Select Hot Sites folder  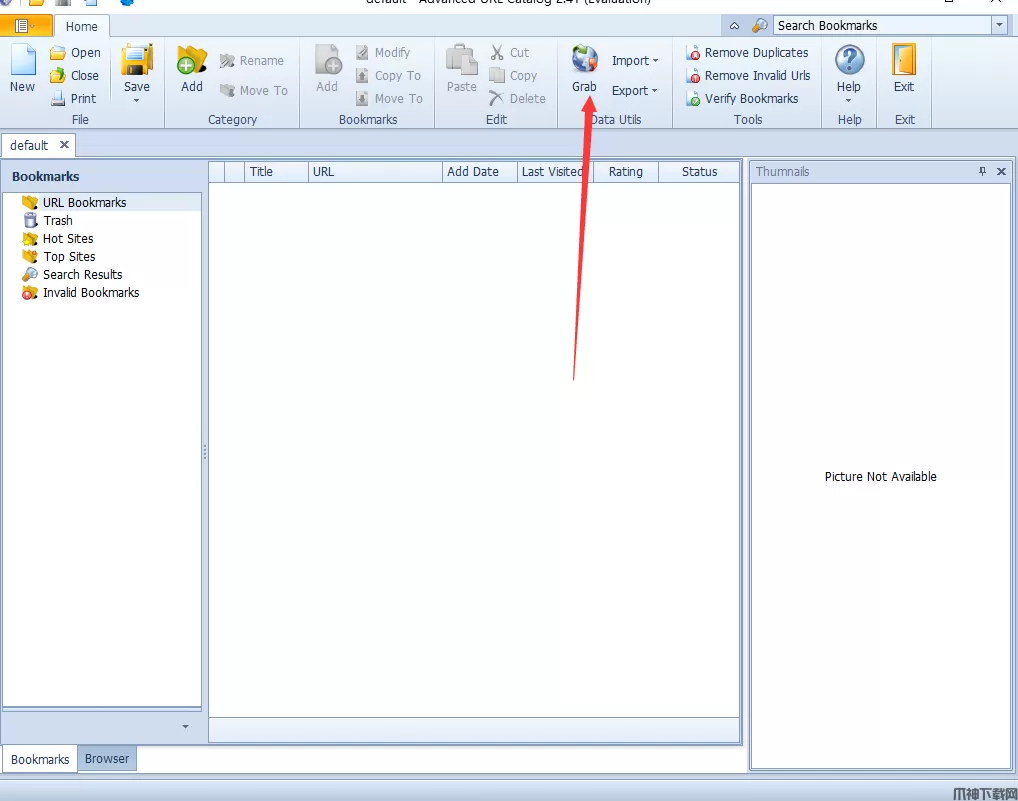pyautogui.click(x=68, y=239)
